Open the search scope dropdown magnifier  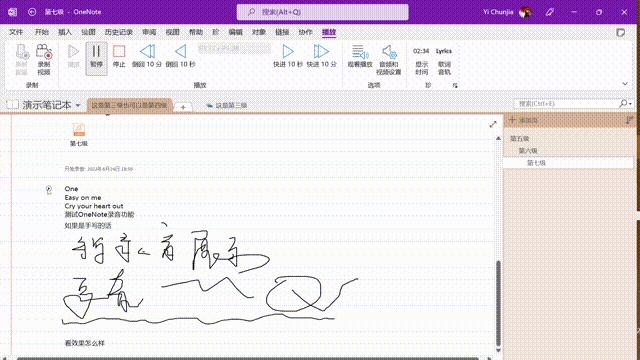coord(625,104)
